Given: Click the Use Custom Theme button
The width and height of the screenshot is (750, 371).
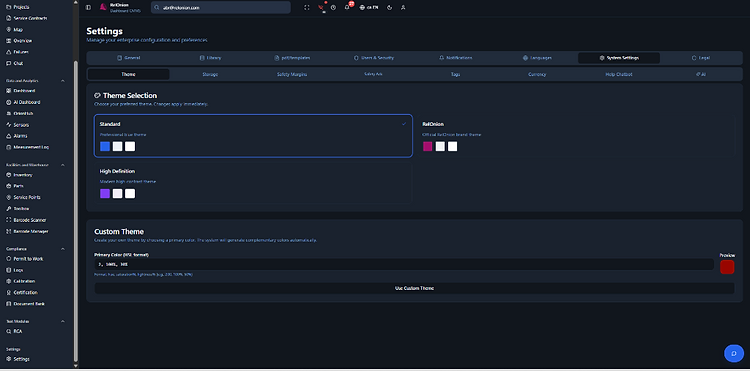Looking at the screenshot, I should (414, 288).
